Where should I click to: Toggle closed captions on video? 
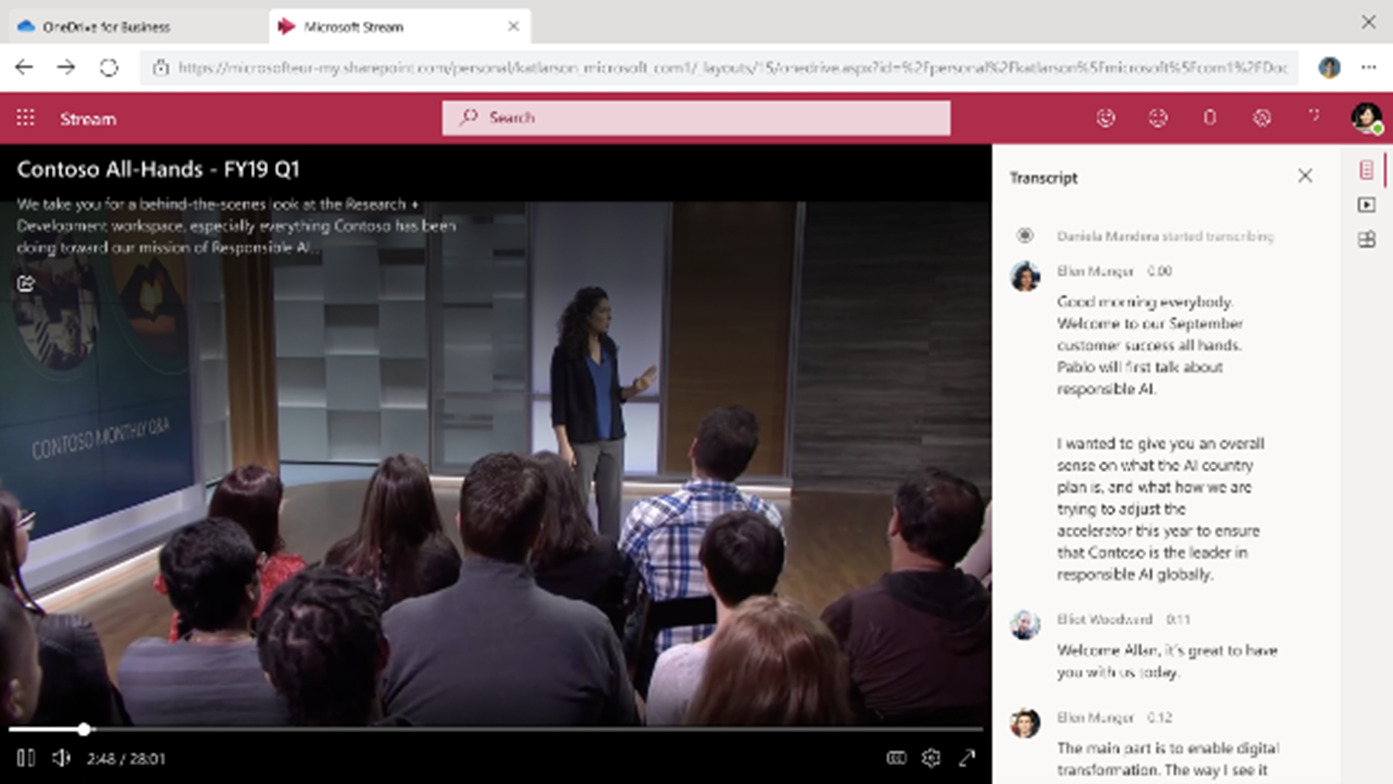896,758
